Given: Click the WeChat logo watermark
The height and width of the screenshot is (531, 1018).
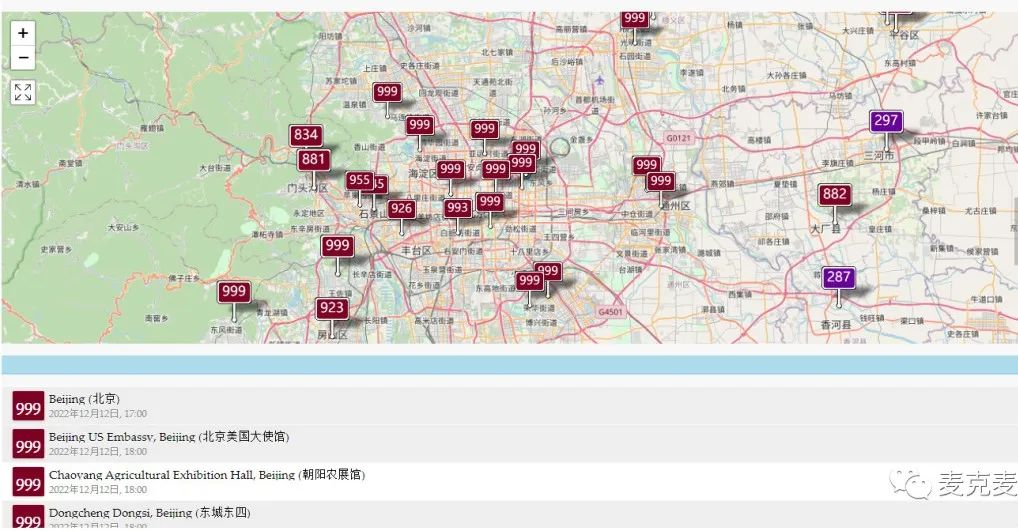Looking at the screenshot, I should (914, 485).
